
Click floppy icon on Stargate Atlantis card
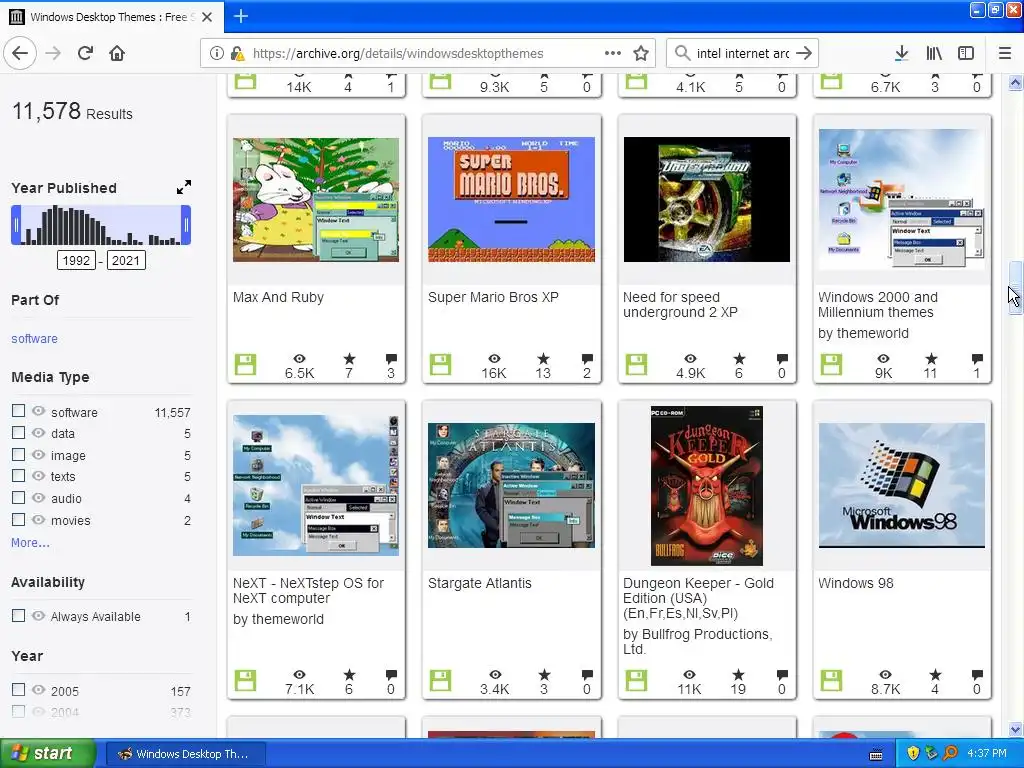click(441, 680)
